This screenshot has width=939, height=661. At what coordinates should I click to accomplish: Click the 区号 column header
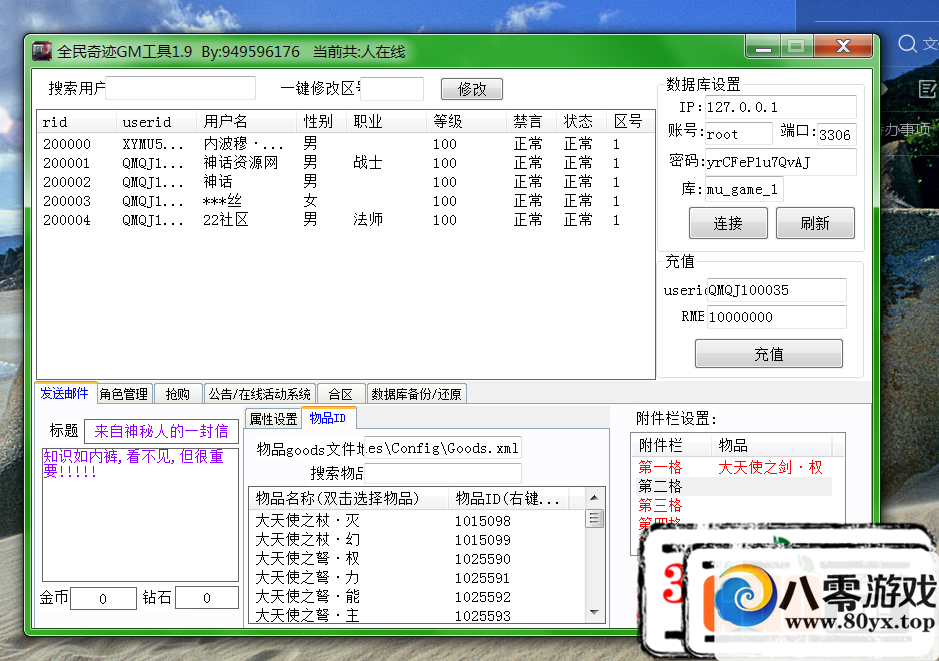pos(630,122)
